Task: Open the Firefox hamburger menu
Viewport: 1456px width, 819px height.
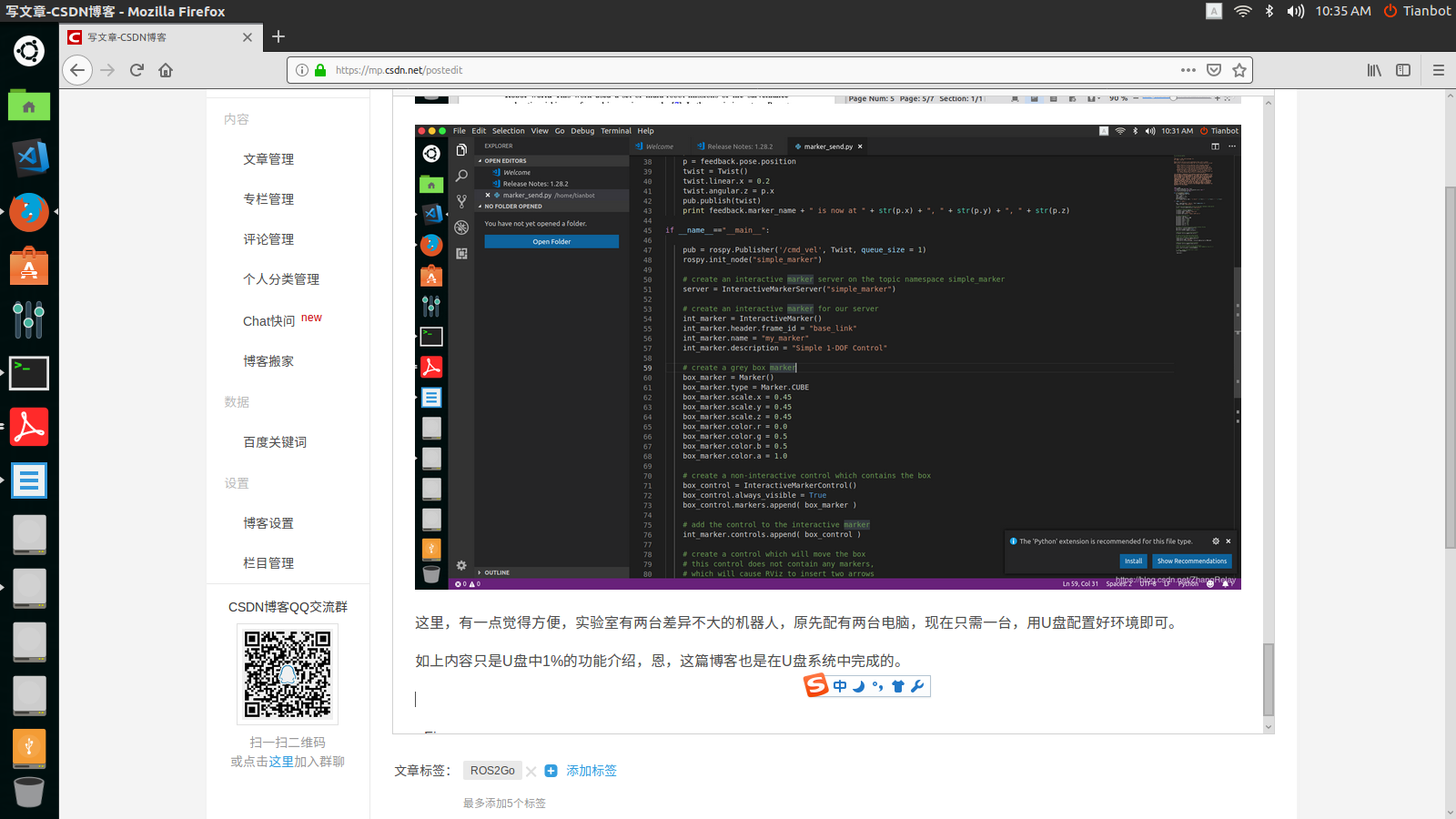Action: [1438, 69]
